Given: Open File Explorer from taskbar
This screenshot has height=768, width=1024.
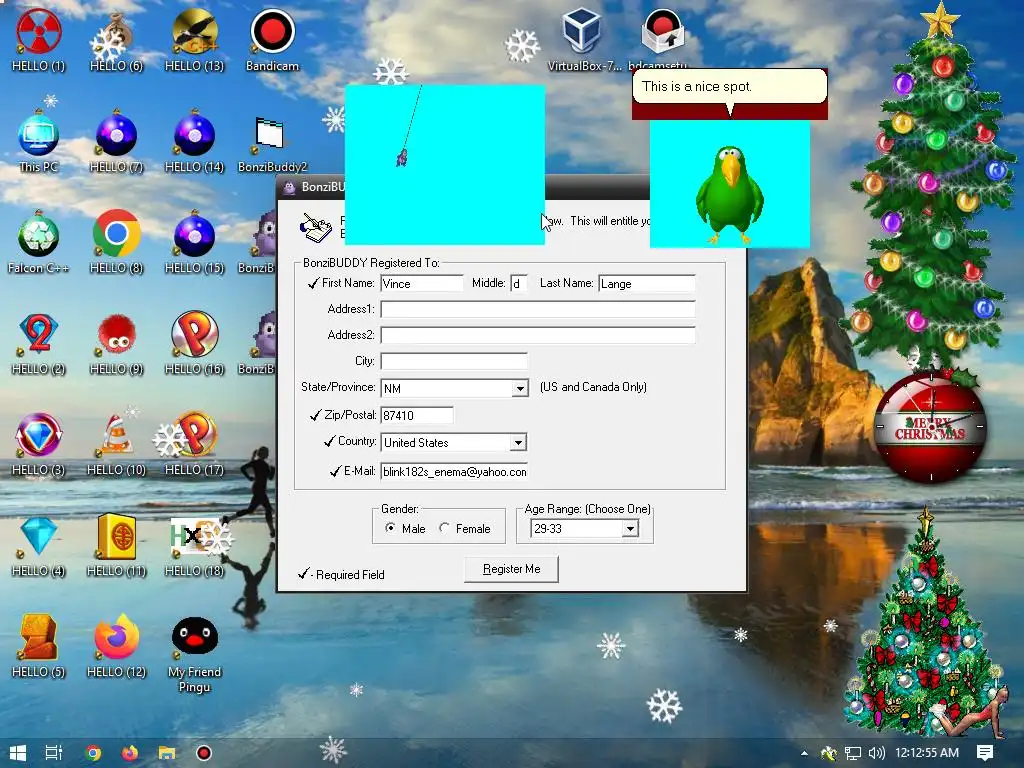Looking at the screenshot, I should click(167, 753).
